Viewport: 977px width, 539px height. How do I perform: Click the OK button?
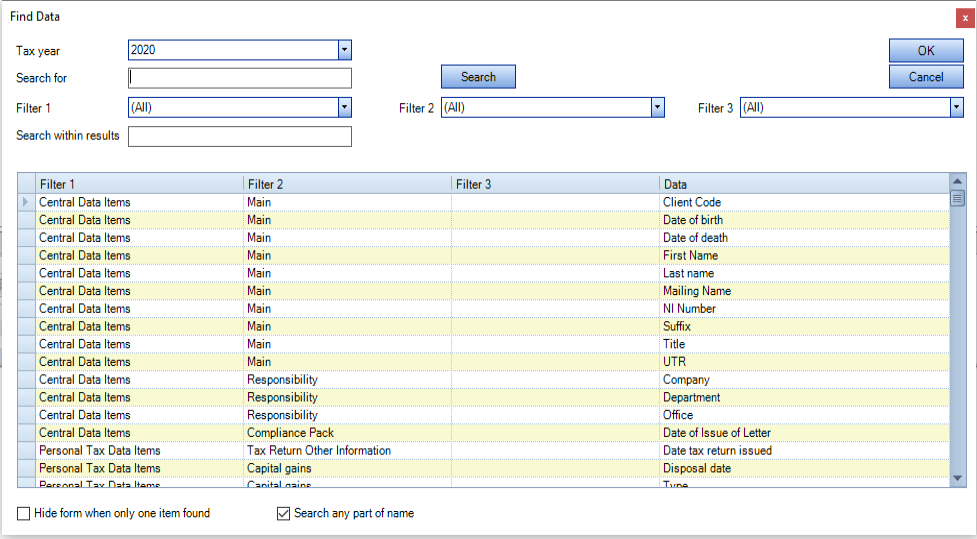click(926, 50)
